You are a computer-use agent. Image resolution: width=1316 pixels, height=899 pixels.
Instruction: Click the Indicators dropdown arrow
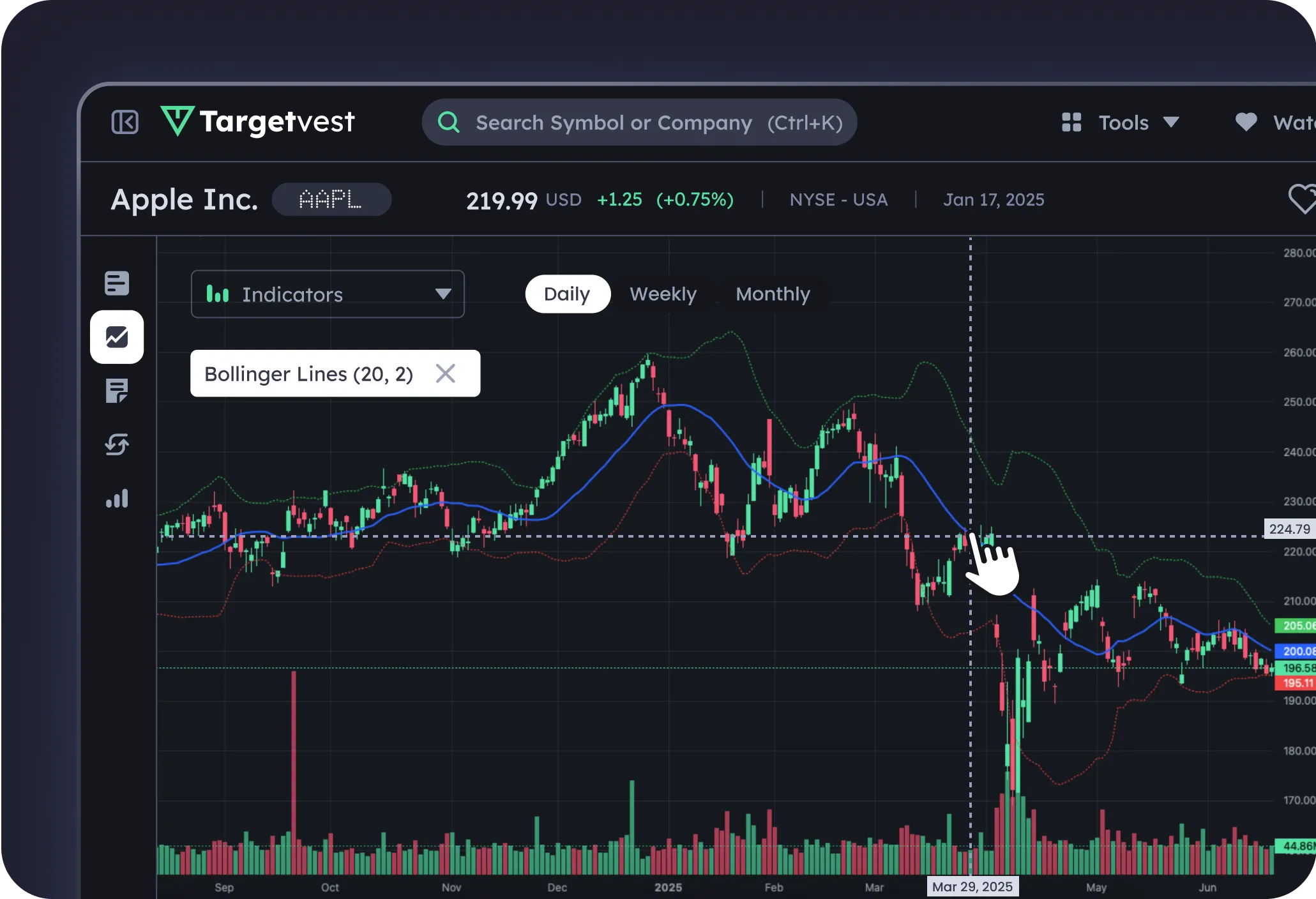[443, 294]
